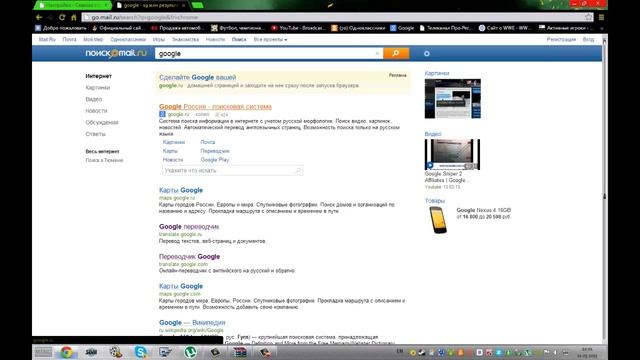Viewport: 640px width, 360px height.
Task: Open the Google Nexus 4 16GB product image
Action: click(438, 220)
